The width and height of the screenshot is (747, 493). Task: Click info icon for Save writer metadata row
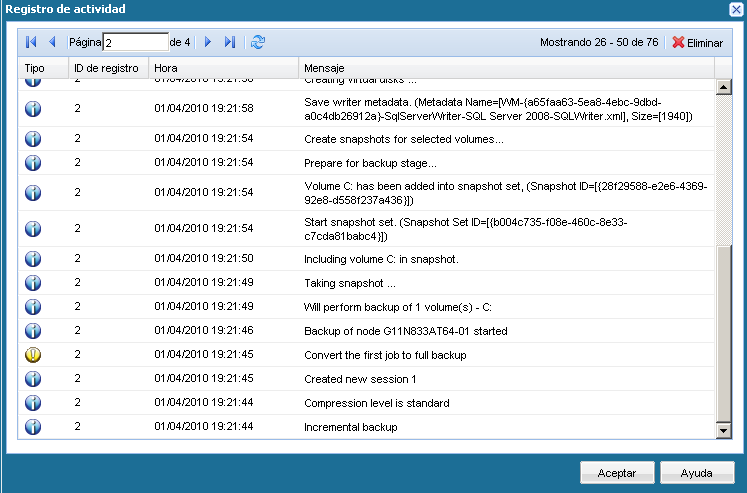pos(33,109)
